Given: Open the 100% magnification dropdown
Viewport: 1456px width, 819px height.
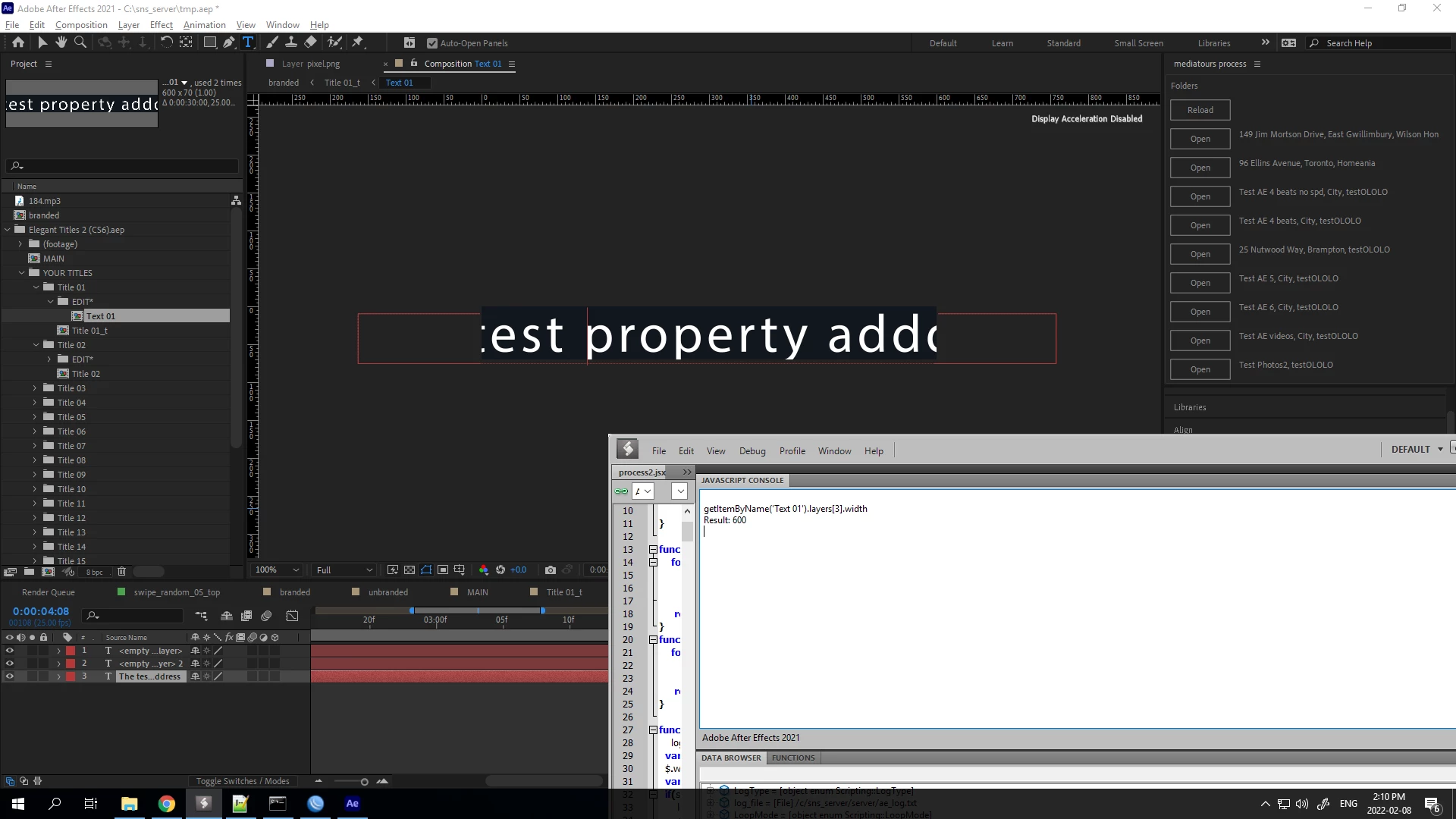Looking at the screenshot, I should point(278,570).
